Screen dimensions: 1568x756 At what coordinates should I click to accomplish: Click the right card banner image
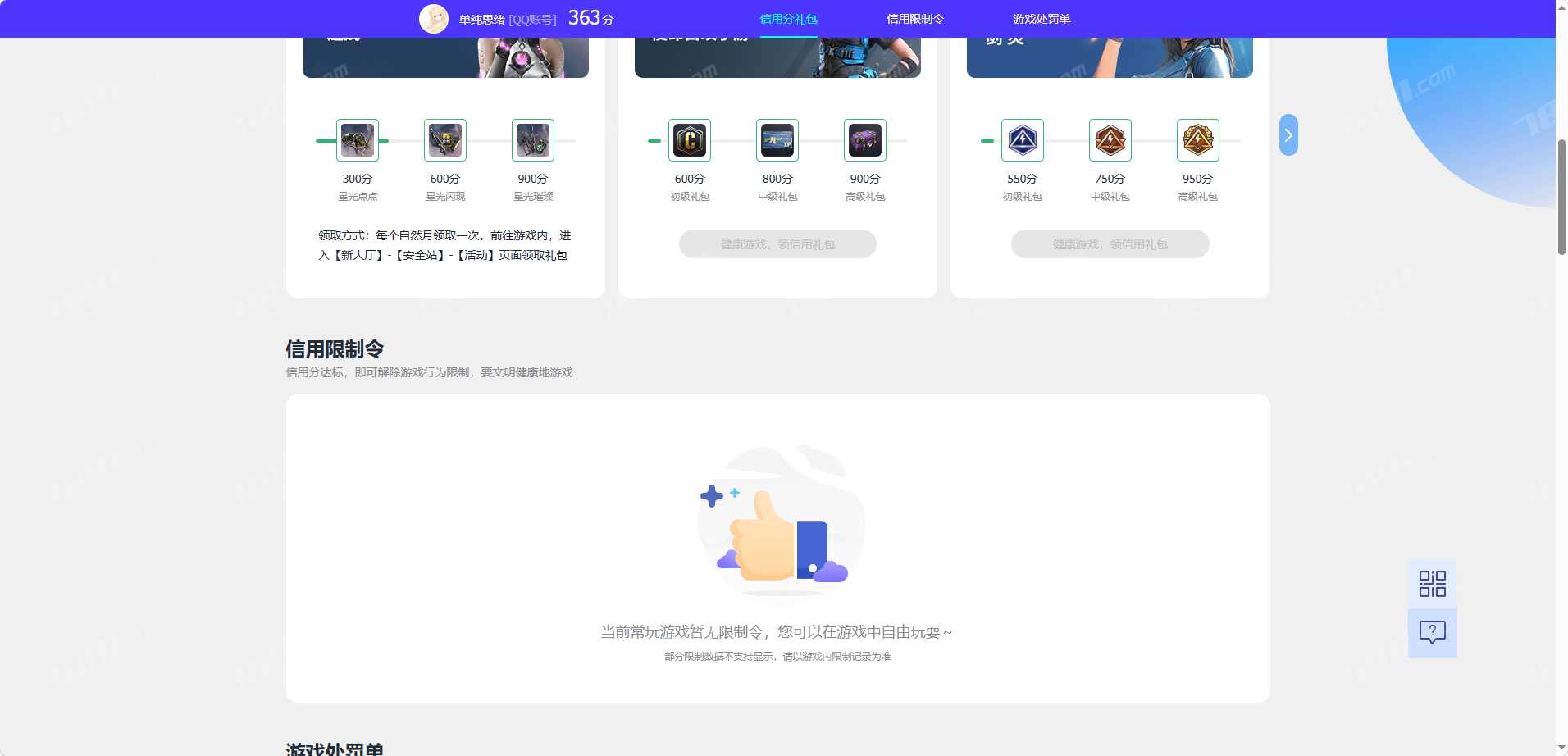[1110, 57]
